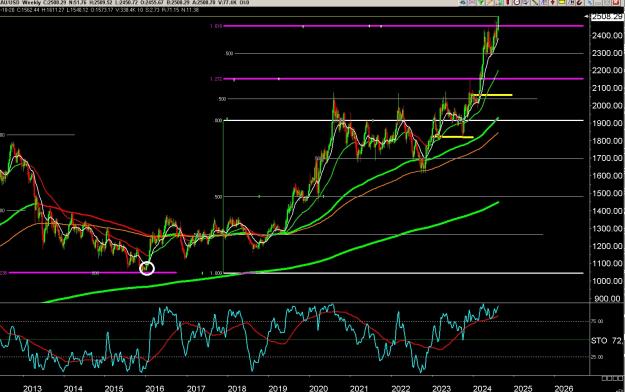The height and width of the screenshot is (392, 625).
Task: Click the yellow highlighter icon in top toolbar
Action: [562, 2]
